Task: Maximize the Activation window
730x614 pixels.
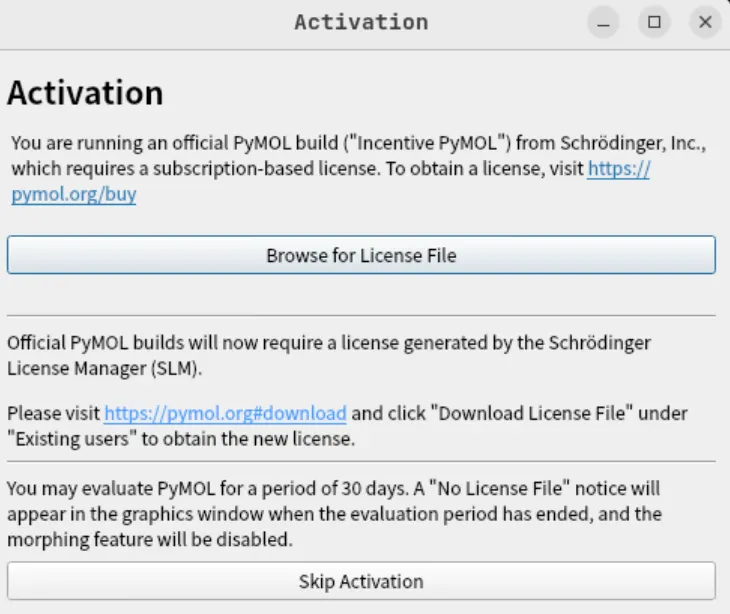Action: (x=654, y=22)
